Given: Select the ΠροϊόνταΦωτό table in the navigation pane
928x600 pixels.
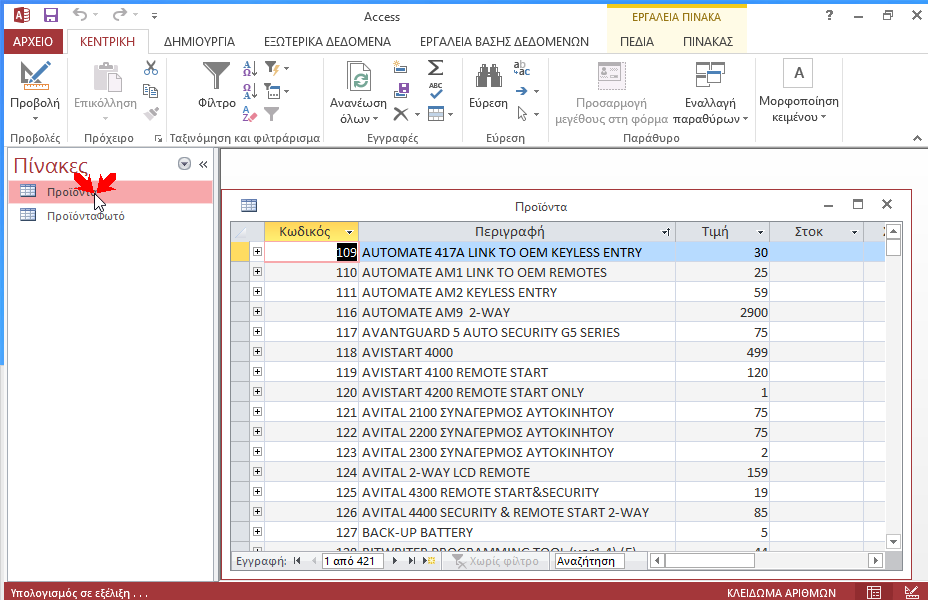Looking at the screenshot, I should 111,215.
